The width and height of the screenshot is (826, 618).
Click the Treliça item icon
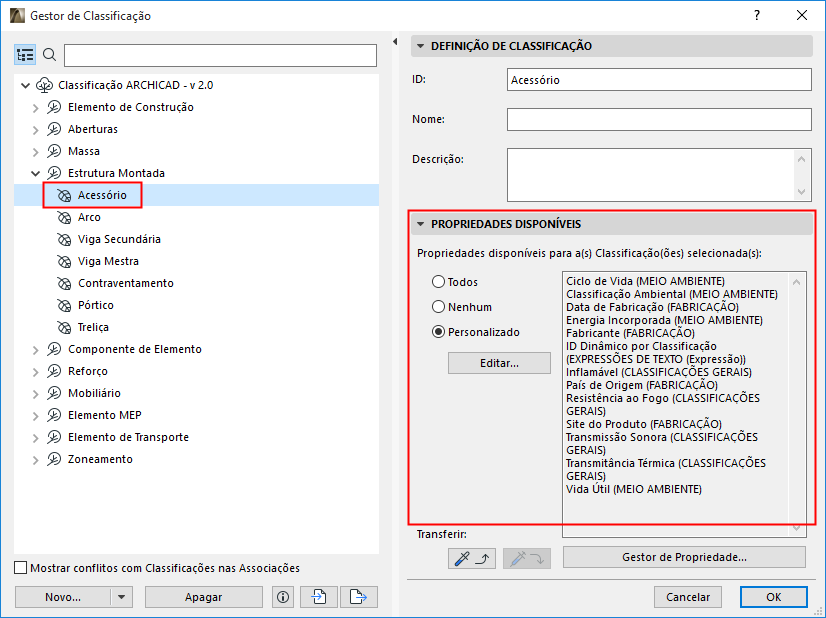pos(64,327)
